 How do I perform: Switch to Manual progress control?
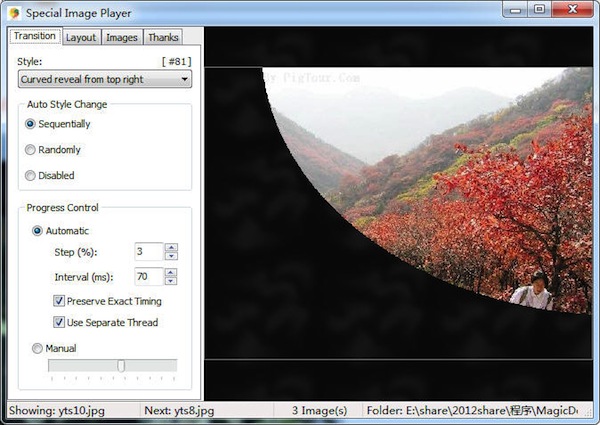click(x=38, y=348)
